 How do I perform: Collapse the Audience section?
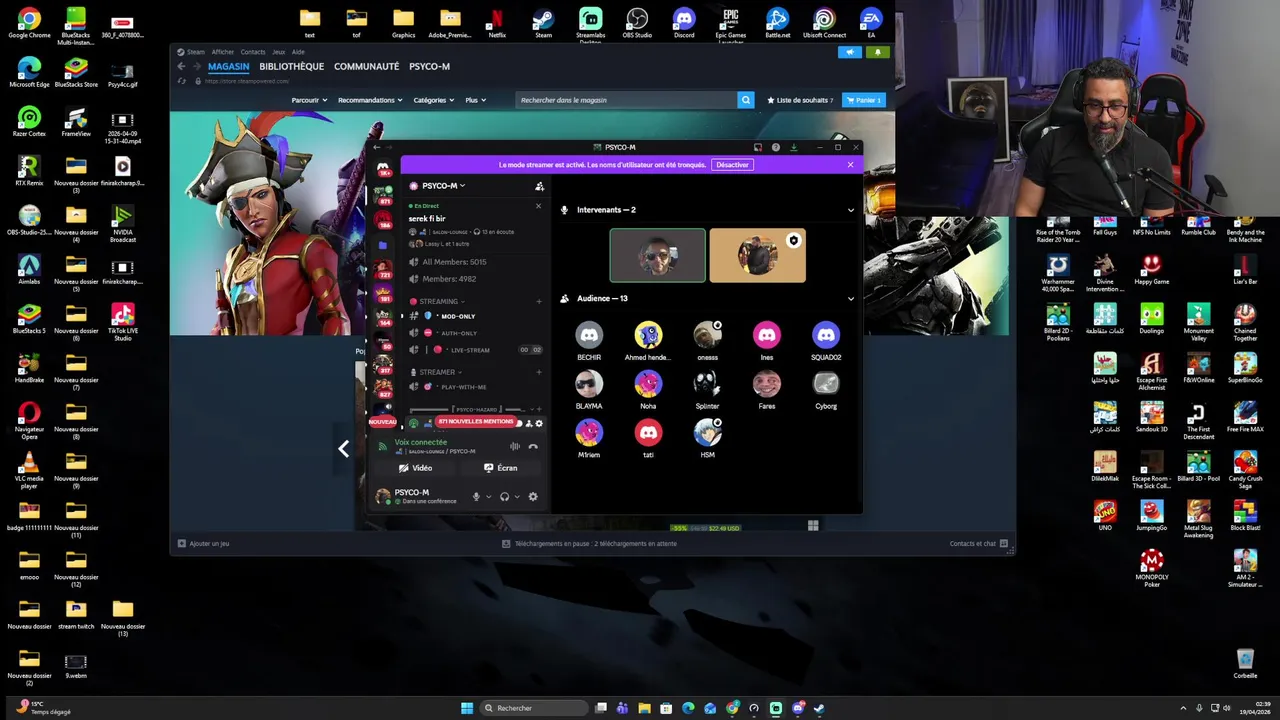851,298
